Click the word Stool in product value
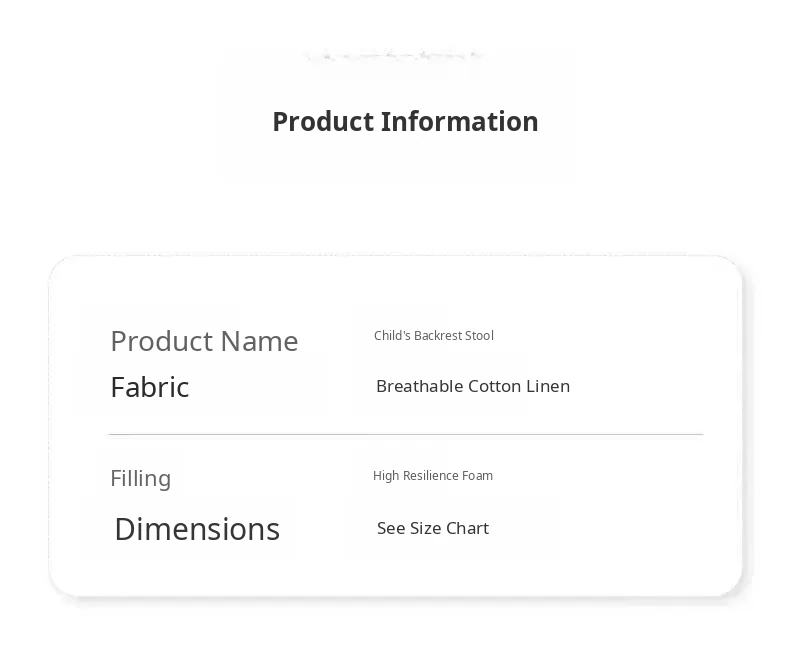790x650 pixels. coord(477,336)
